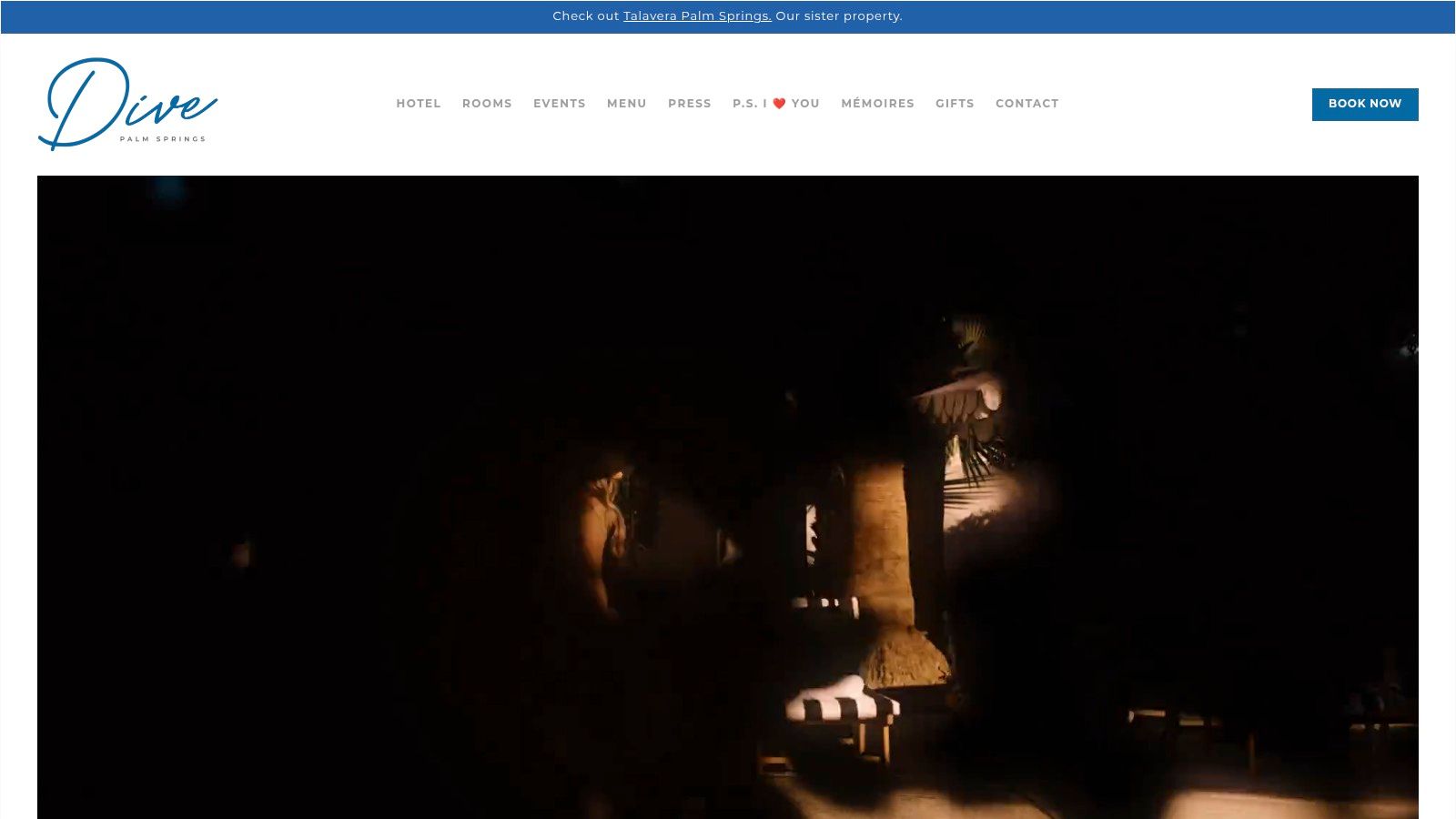The height and width of the screenshot is (819, 1456).
Task: Select Events in the navigation bar
Action: point(560,104)
